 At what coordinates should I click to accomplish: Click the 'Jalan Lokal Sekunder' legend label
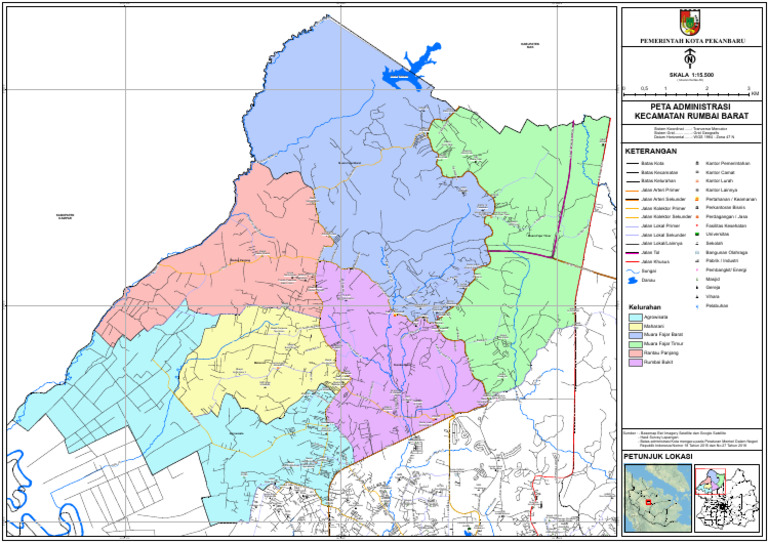coord(664,235)
